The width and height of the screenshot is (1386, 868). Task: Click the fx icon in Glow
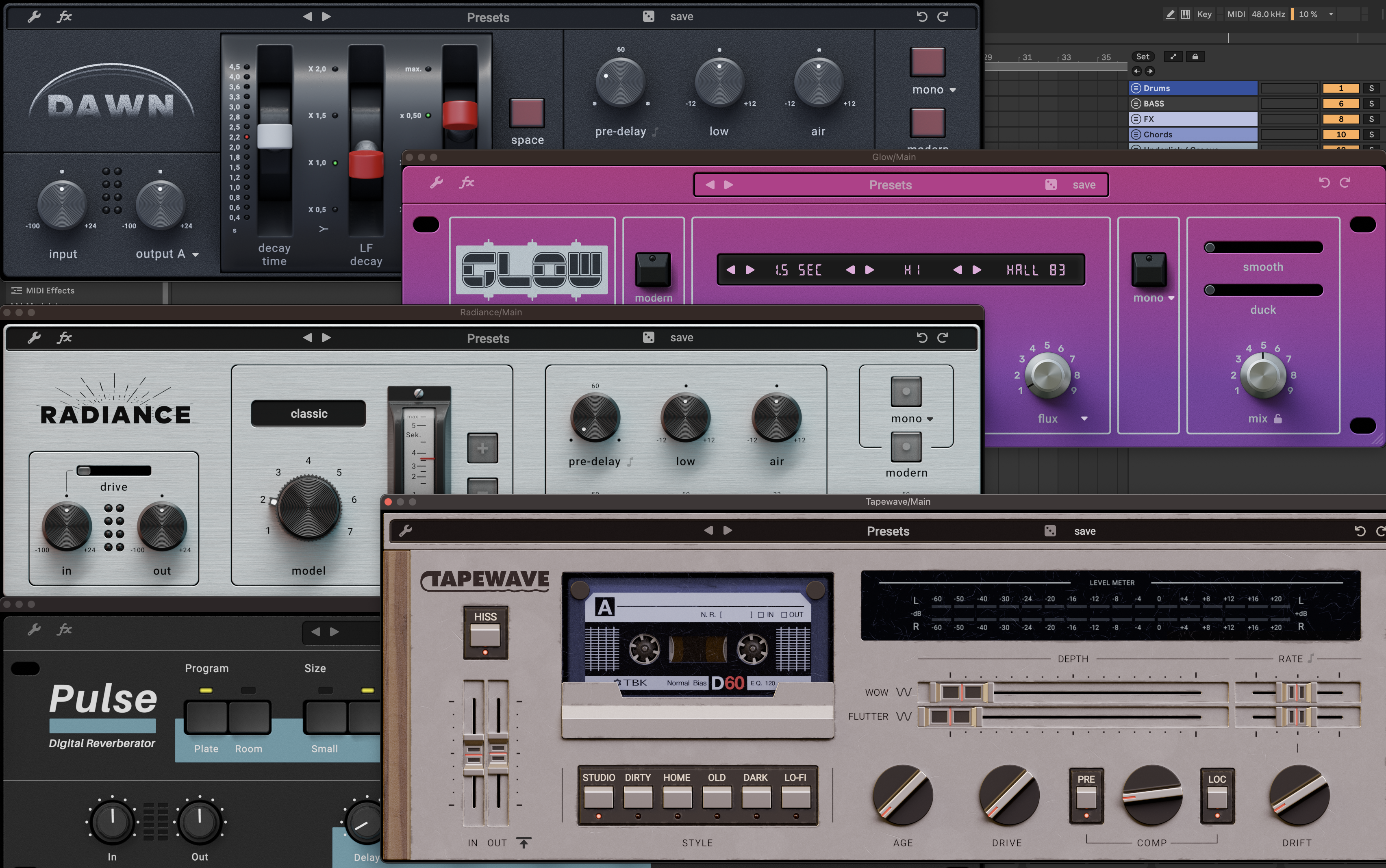(467, 182)
